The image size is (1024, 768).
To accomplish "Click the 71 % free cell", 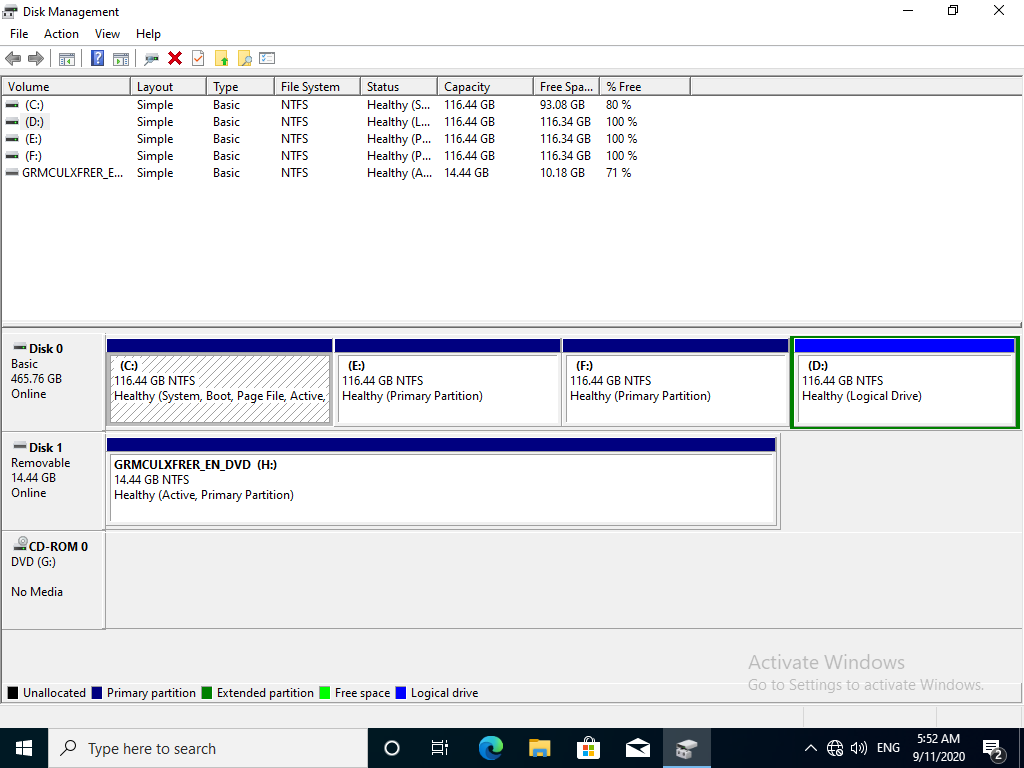I will [x=618, y=172].
